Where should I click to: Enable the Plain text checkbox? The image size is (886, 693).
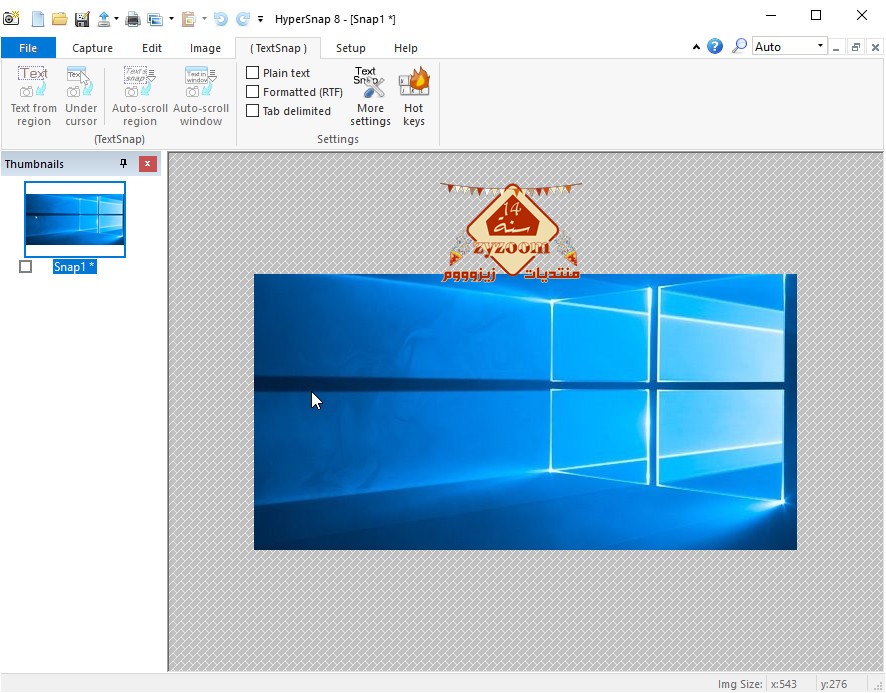[253, 73]
